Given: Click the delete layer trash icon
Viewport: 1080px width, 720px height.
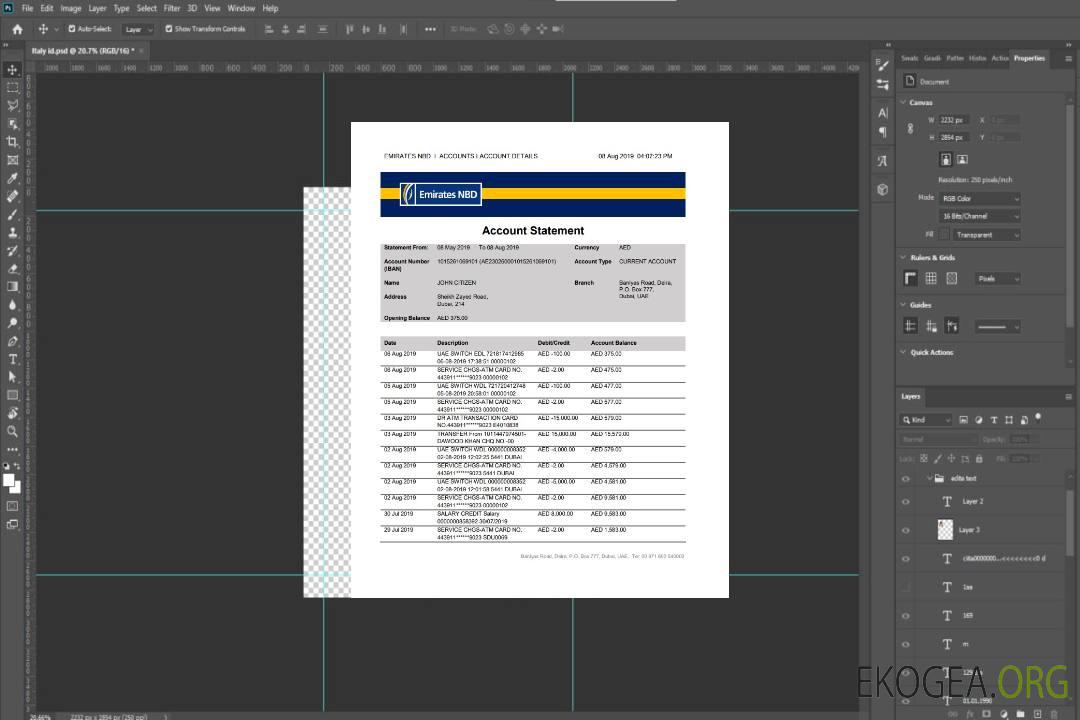Looking at the screenshot, I should click(1055, 714).
